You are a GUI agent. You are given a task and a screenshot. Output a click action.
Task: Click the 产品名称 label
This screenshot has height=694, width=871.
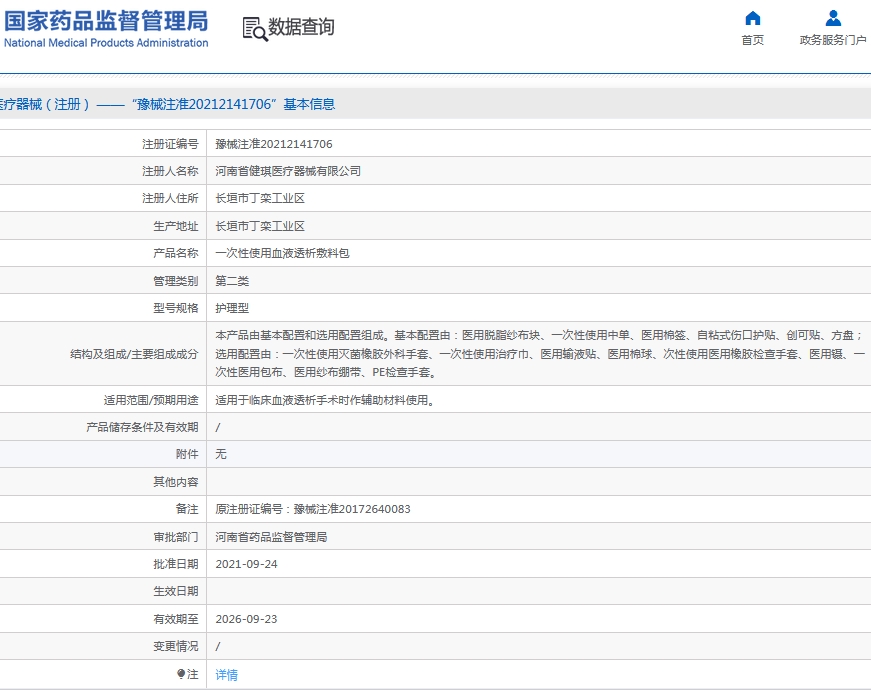click(176, 253)
